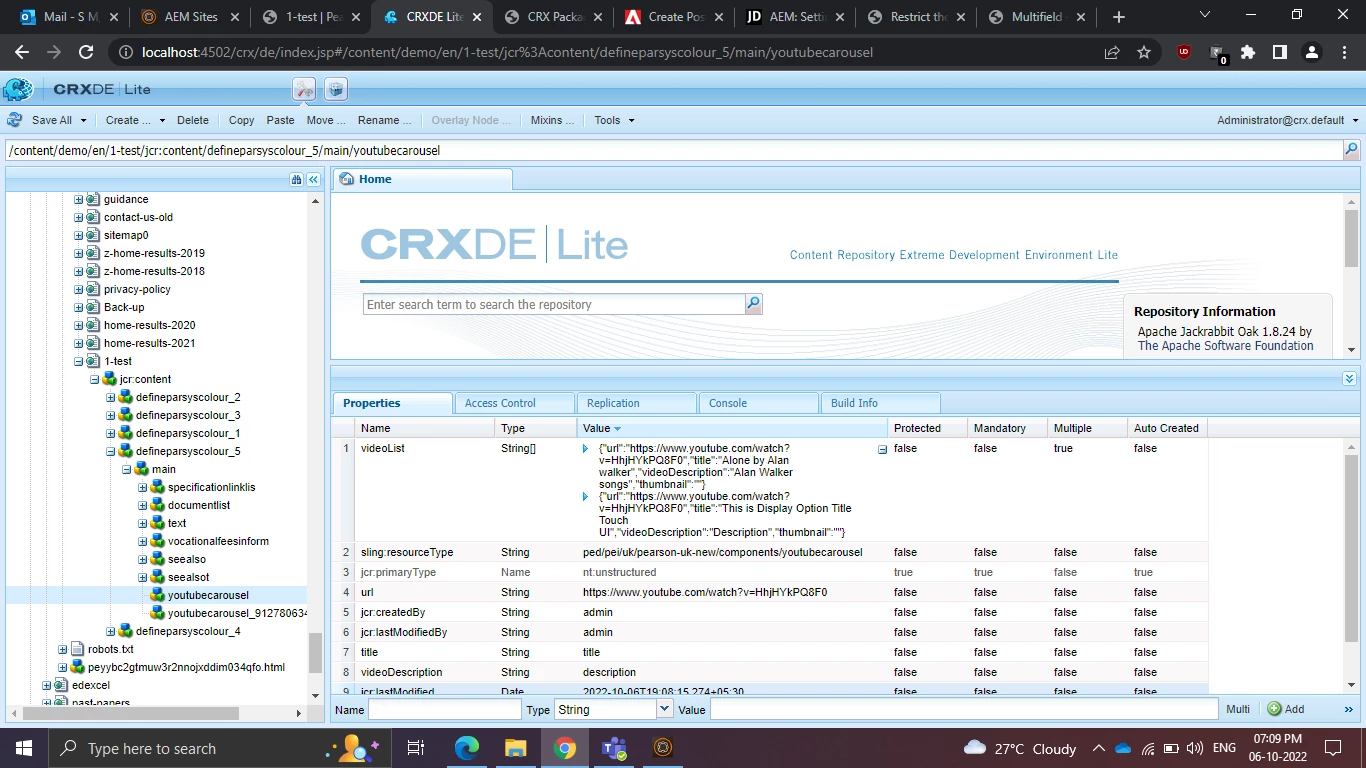This screenshot has height=768, width=1366.
Task: Expand the edexcel tree node
Action: pos(47,685)
